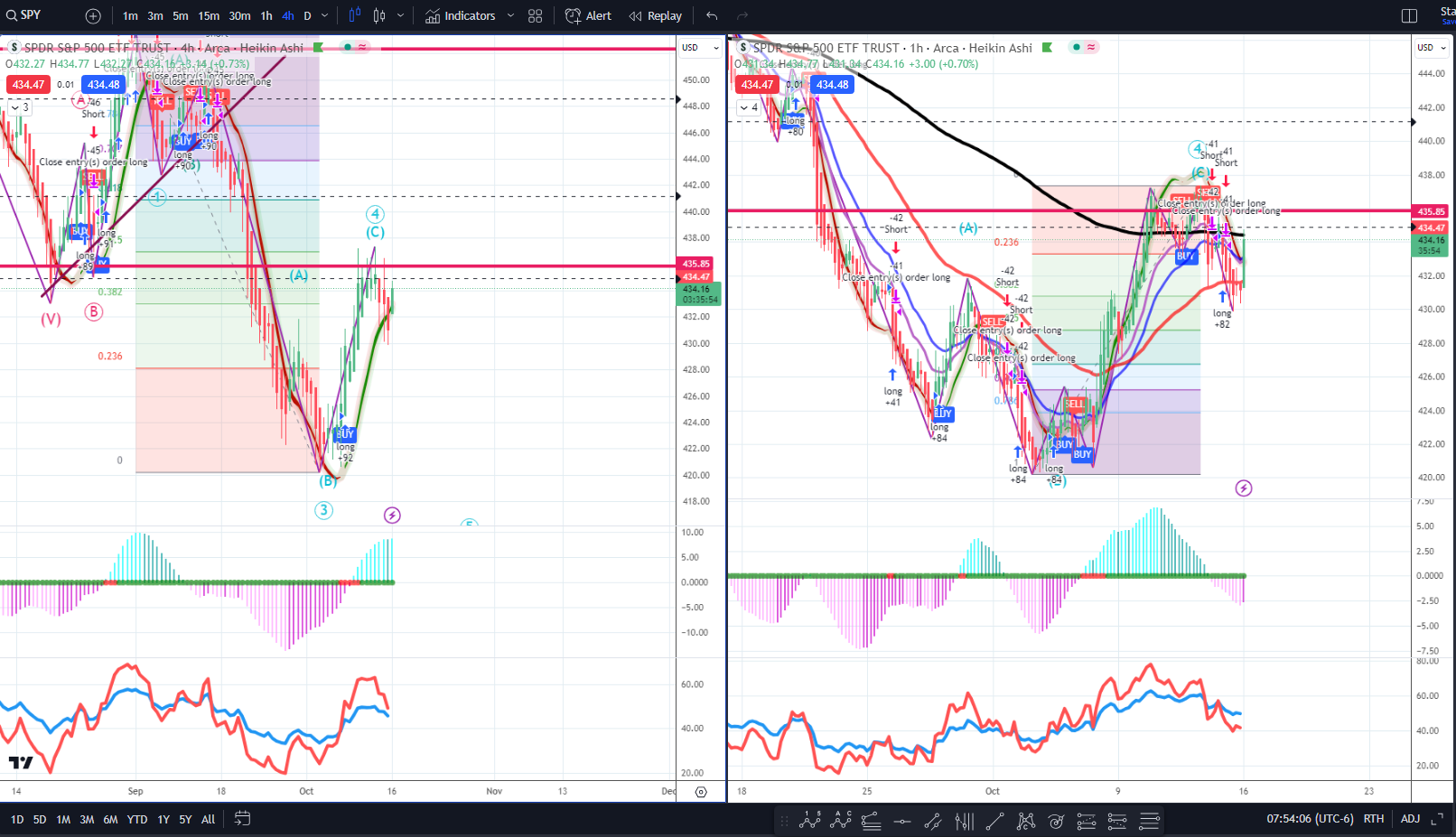Set date range to 3M
Viewport: 1456px width, 837px height.
(87, 819)
